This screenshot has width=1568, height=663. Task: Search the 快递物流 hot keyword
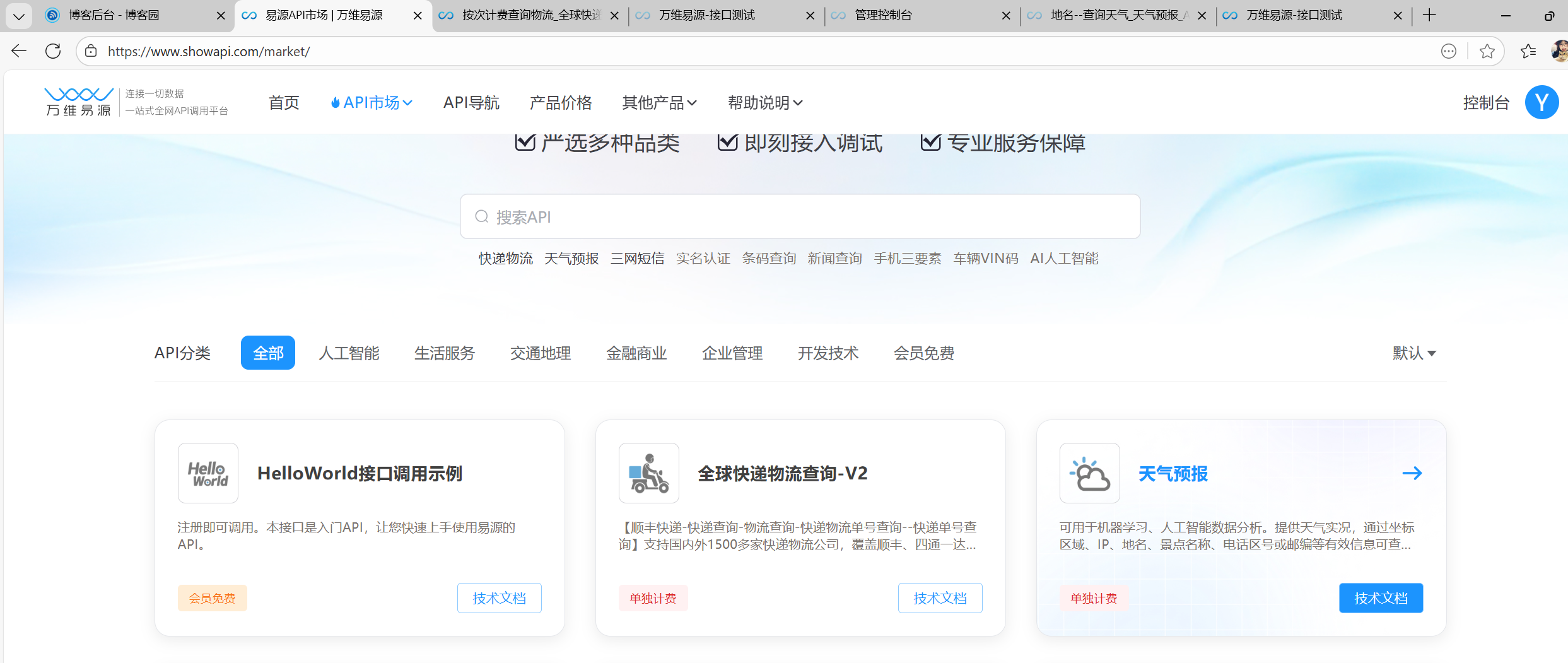coord(505,258)
